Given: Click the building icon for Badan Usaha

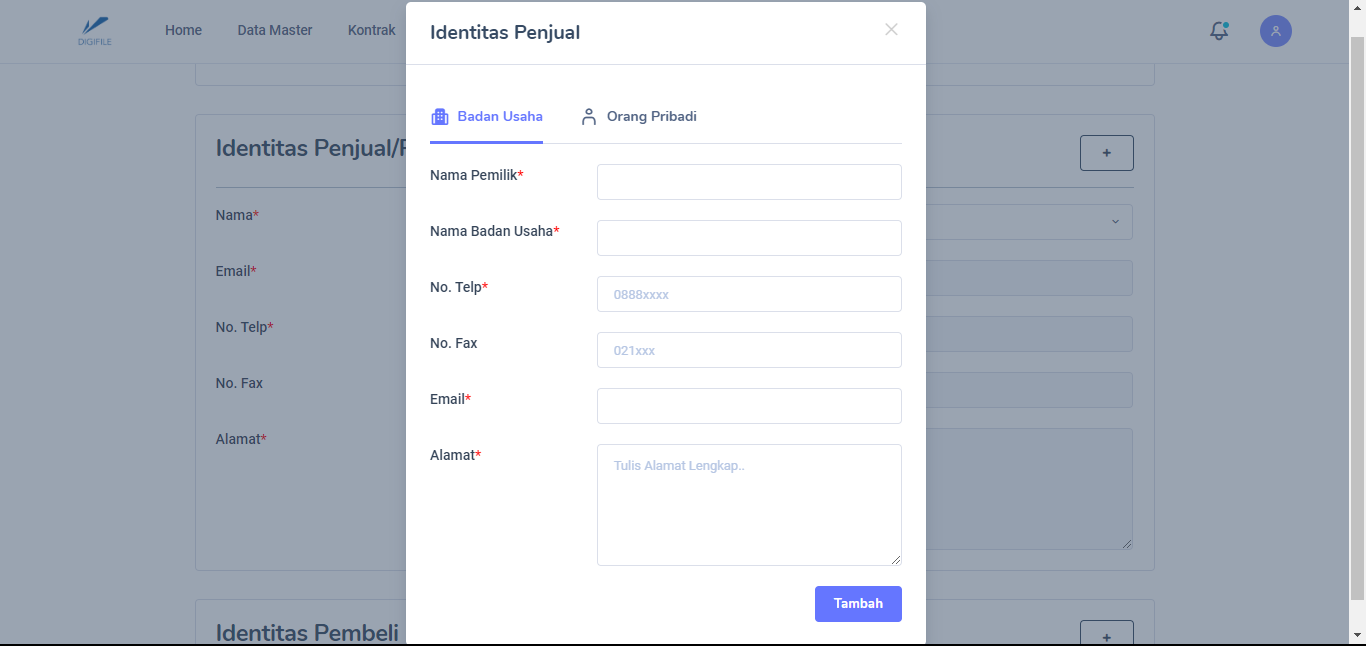Looking at the screenshot, I should tap(440, 117).
